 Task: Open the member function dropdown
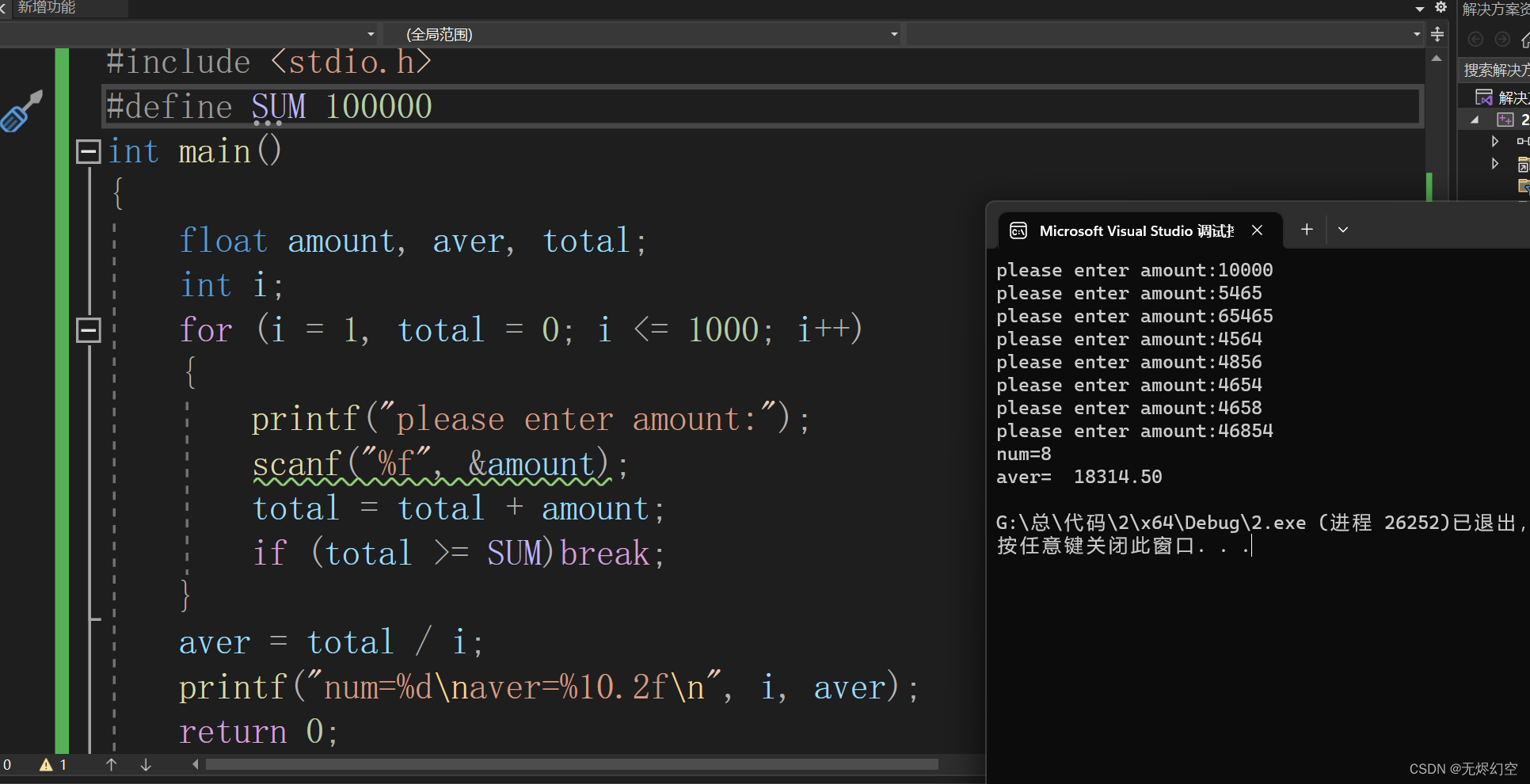[1417, 34]
